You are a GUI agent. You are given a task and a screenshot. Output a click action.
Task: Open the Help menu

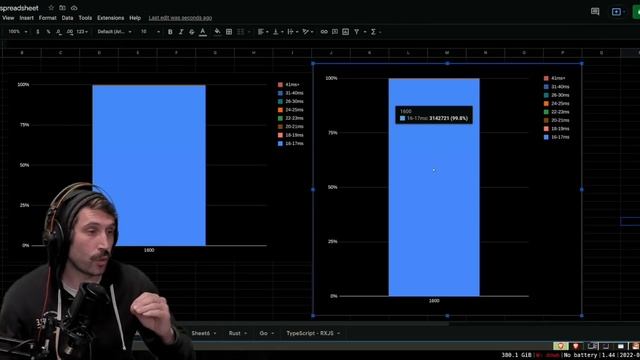[135, 18]
